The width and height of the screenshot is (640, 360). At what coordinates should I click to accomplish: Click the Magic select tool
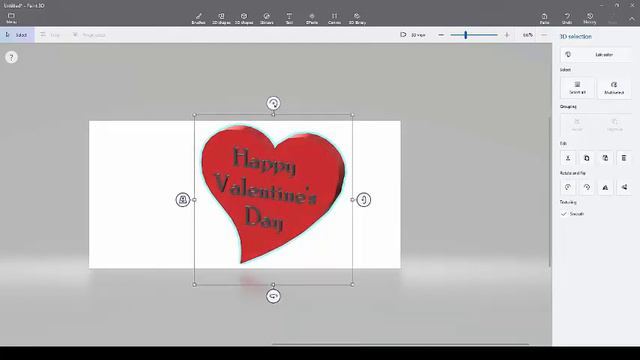pos(89,35)
